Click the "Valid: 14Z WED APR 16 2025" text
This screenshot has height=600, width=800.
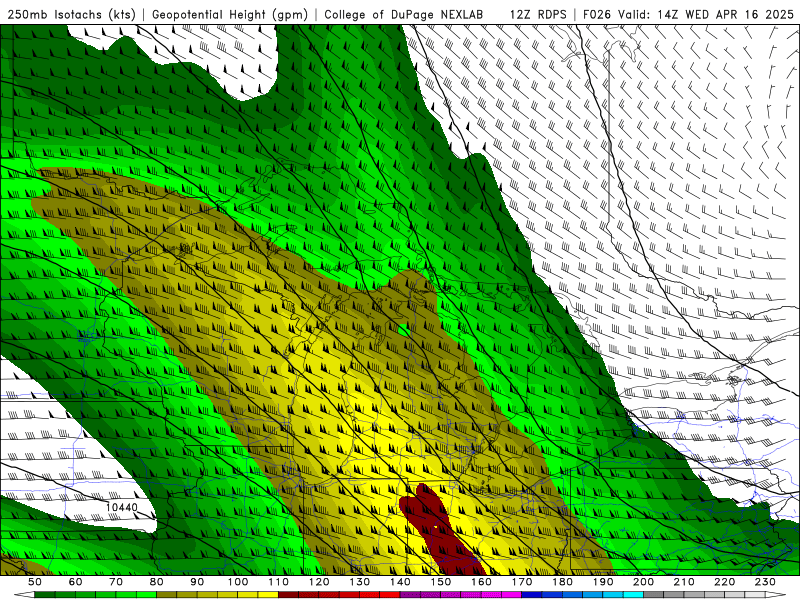point(706,15)
